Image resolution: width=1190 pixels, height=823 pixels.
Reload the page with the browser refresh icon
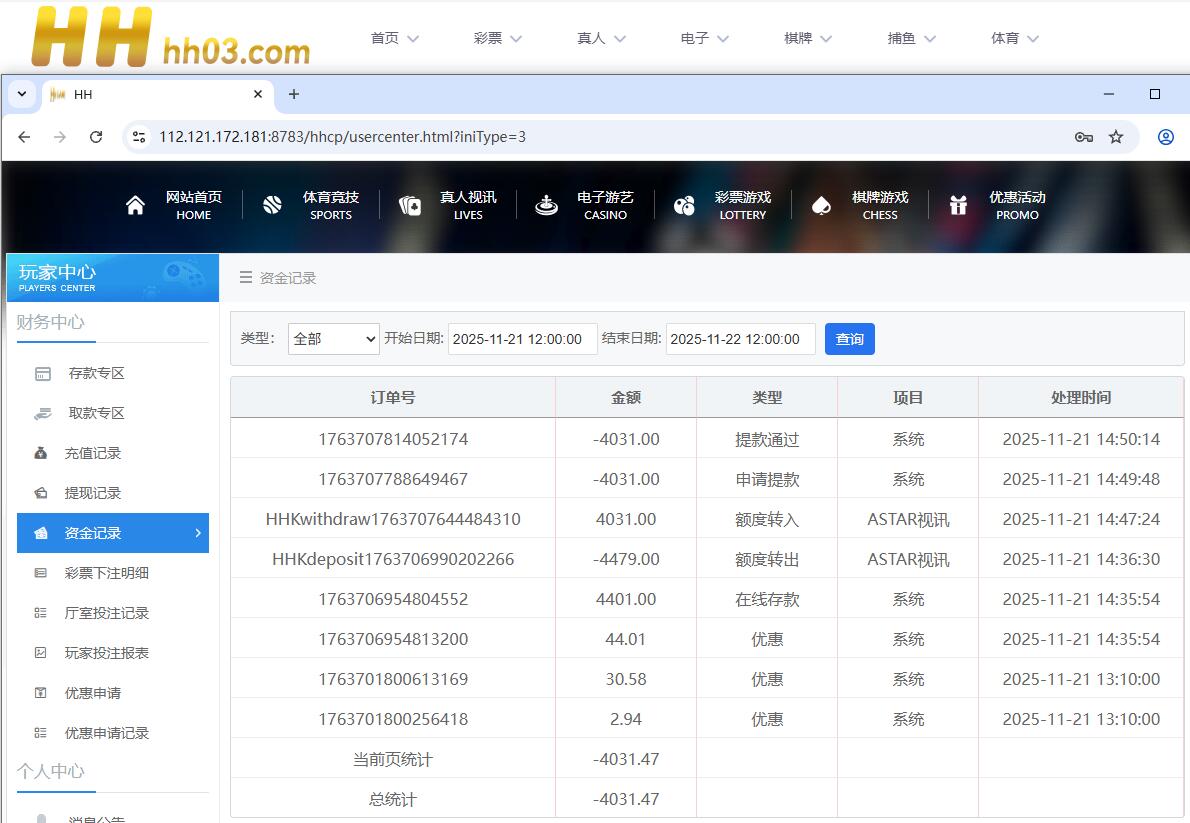coord(96,137)
